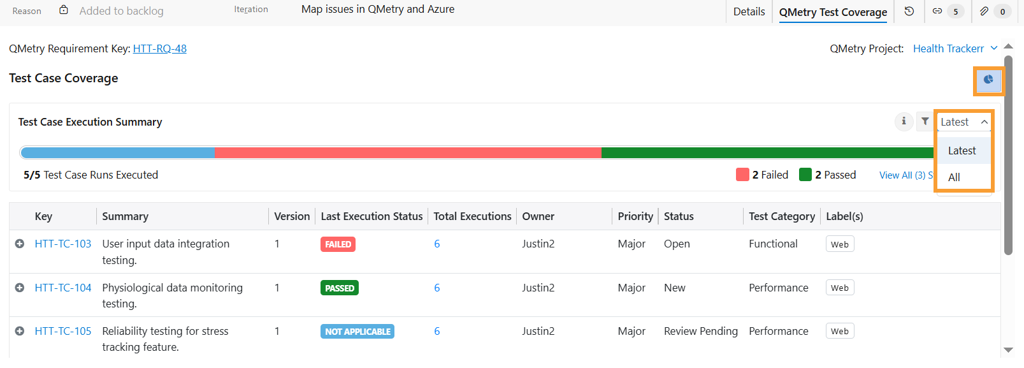The width and height of the screenshot is (1024, 368).
Task: Open total executions 6 for HTT-TC-104
Action: click(x=437, y=287)
